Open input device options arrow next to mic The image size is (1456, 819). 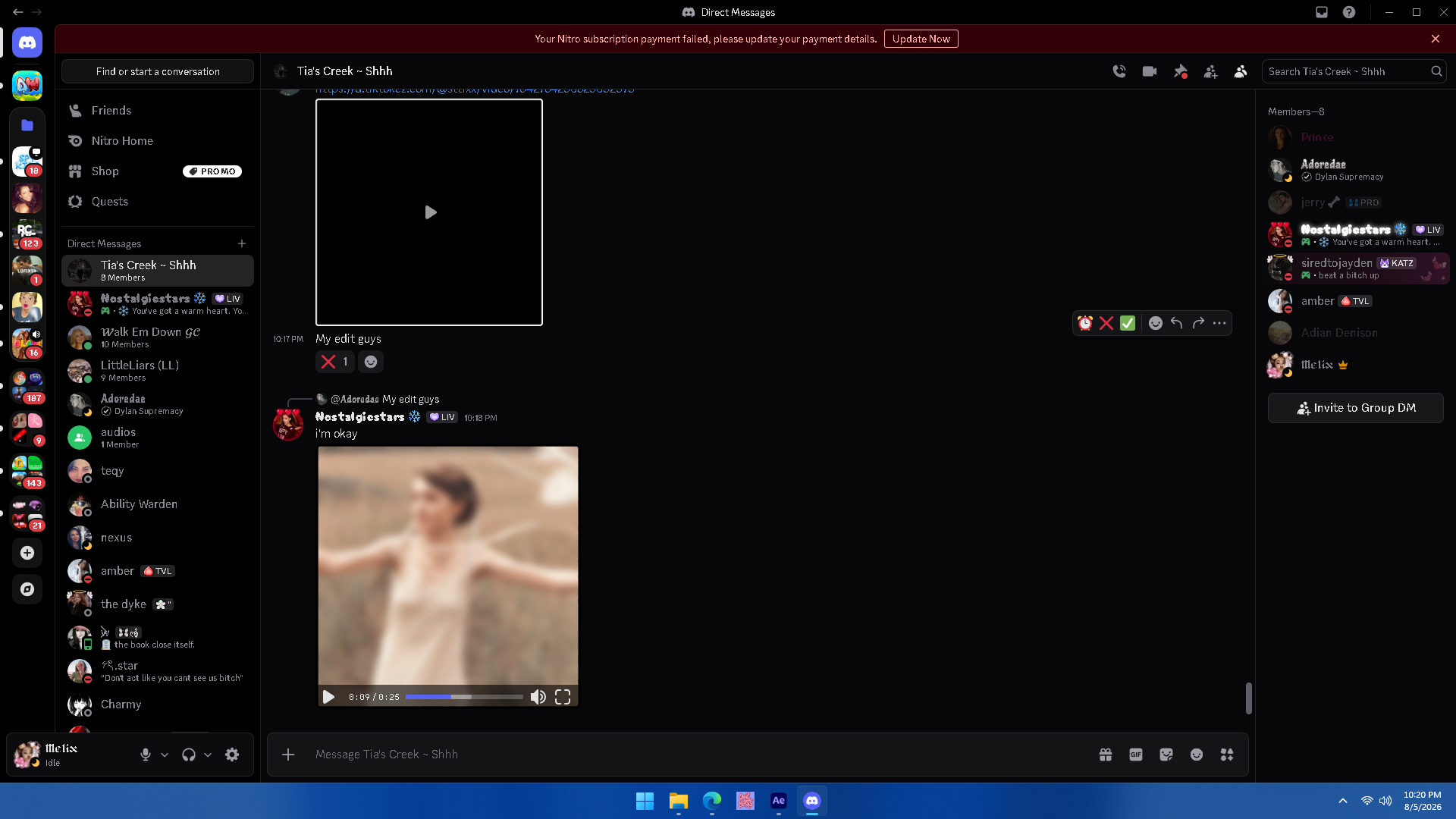click(x=165, y=755)
